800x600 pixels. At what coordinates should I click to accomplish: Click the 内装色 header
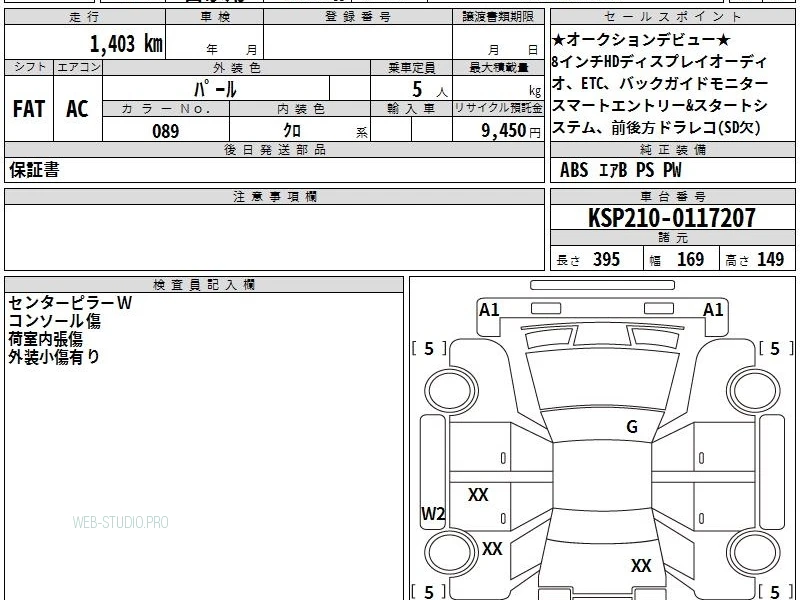click(300, 109)
